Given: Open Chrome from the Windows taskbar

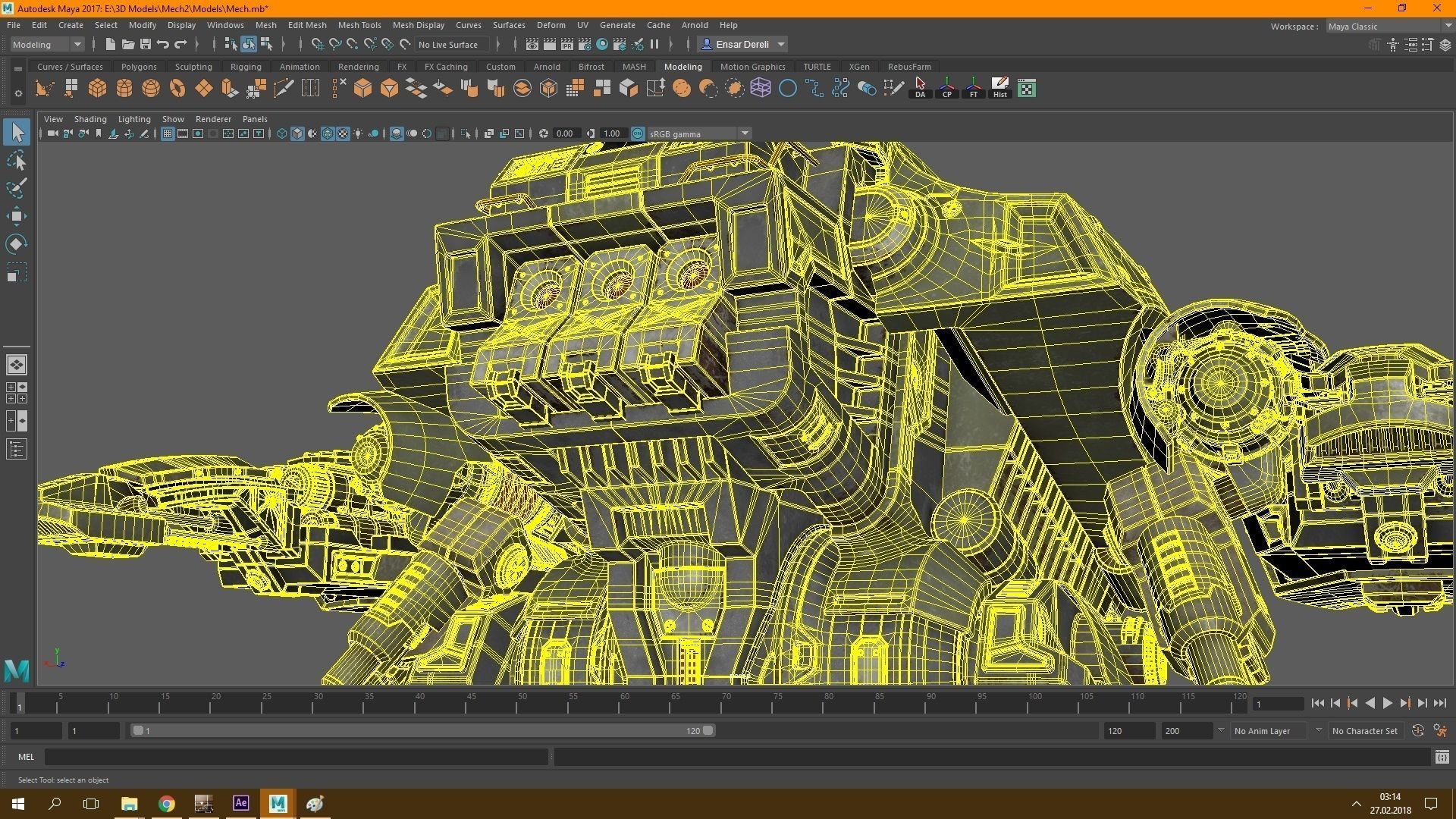Looking at the screenshot, I should pos(166,803).
